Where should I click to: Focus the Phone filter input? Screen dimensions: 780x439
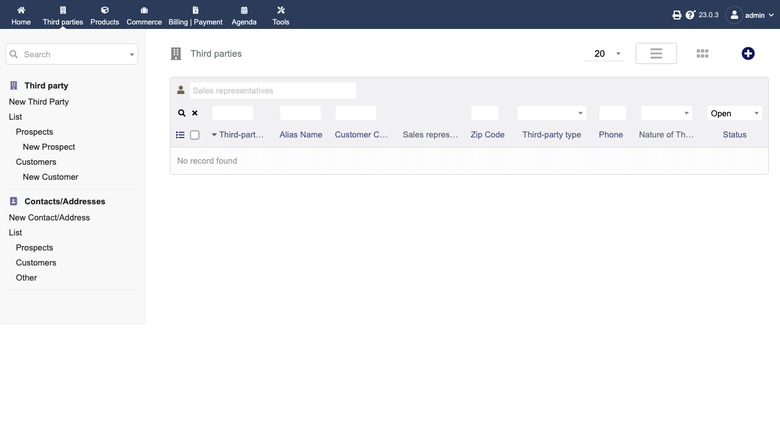613,113
